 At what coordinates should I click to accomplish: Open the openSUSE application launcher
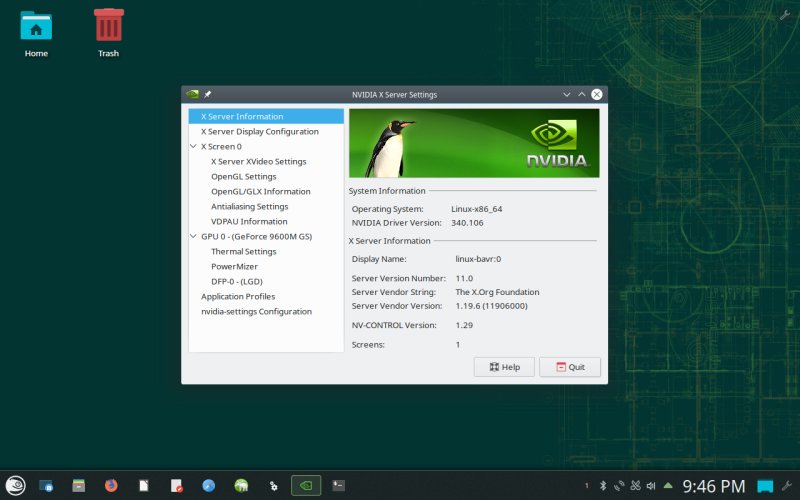15,485
